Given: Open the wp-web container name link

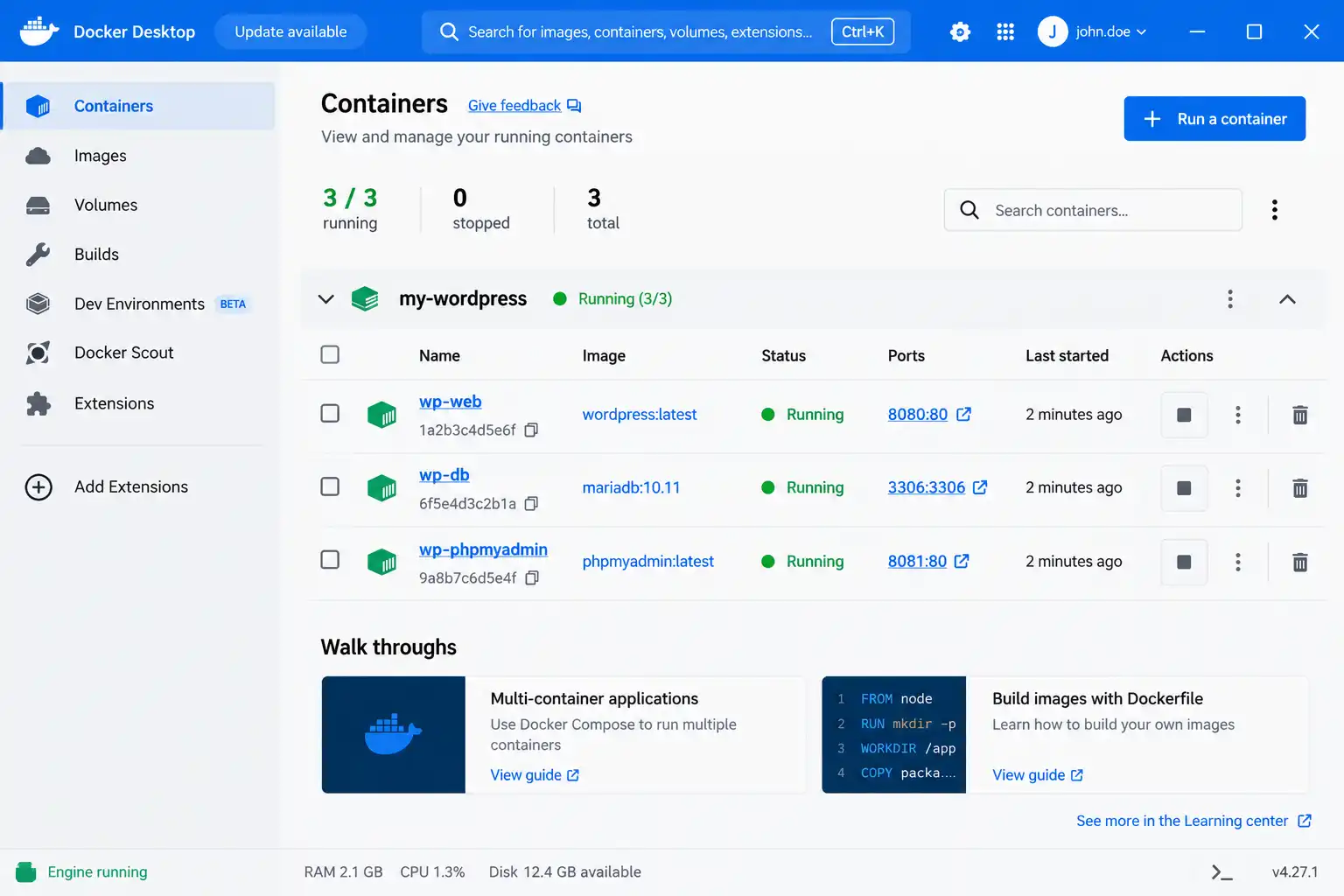Looking at the screenshot, I should tap(450, 402).
